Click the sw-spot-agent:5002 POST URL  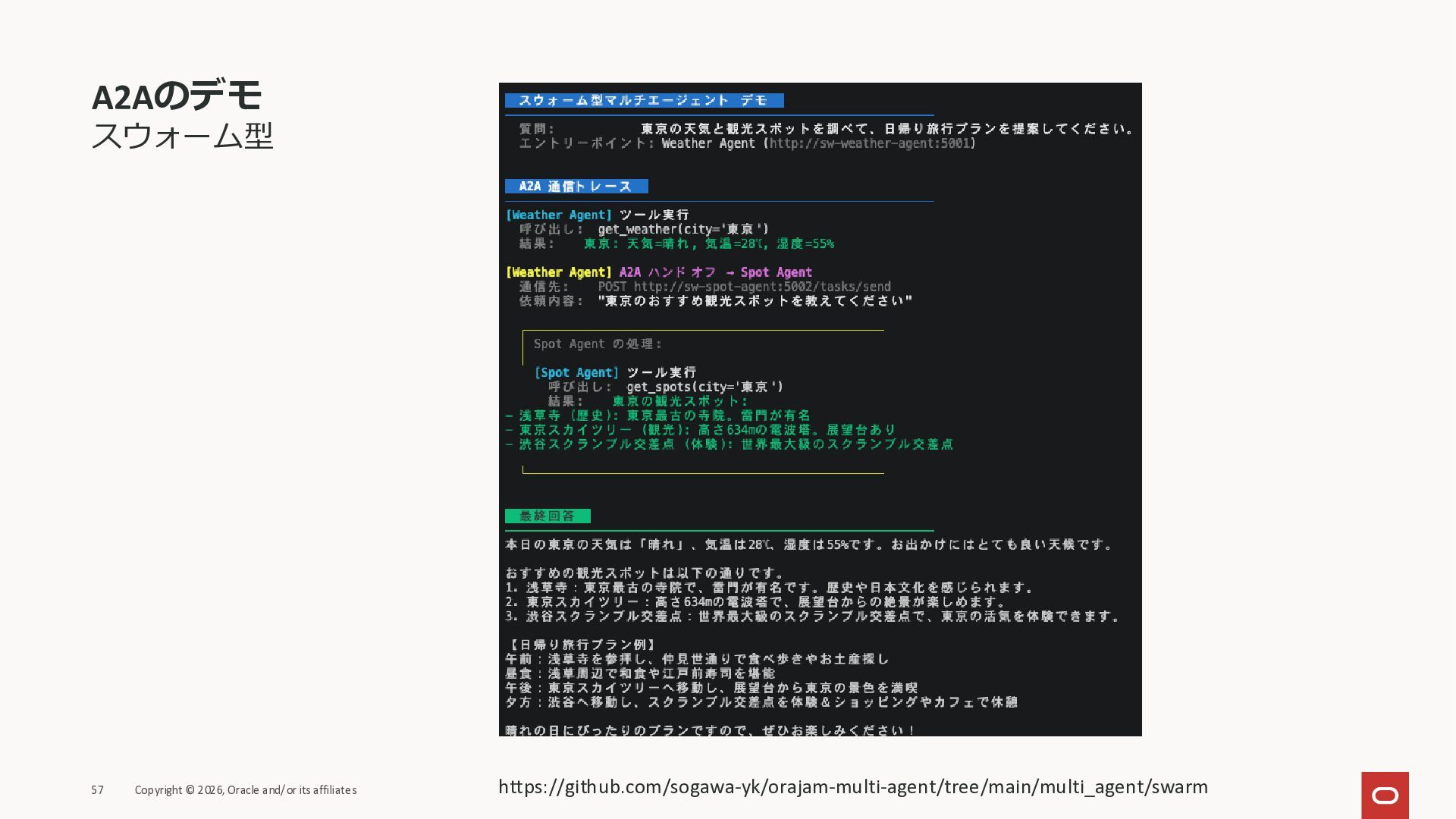[x=761, y=287]
